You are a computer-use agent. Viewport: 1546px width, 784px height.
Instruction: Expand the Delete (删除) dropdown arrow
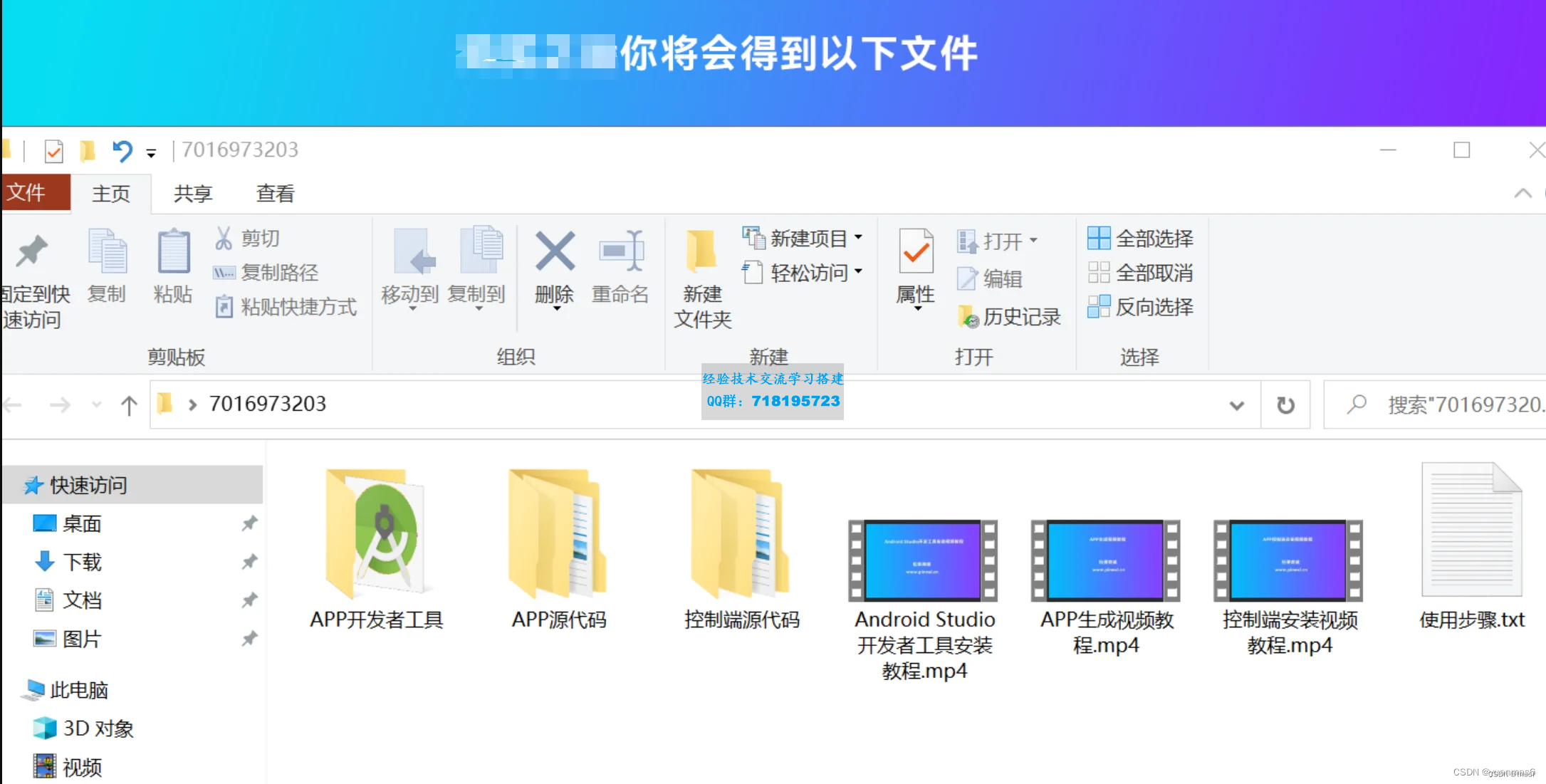coord(556,308)
